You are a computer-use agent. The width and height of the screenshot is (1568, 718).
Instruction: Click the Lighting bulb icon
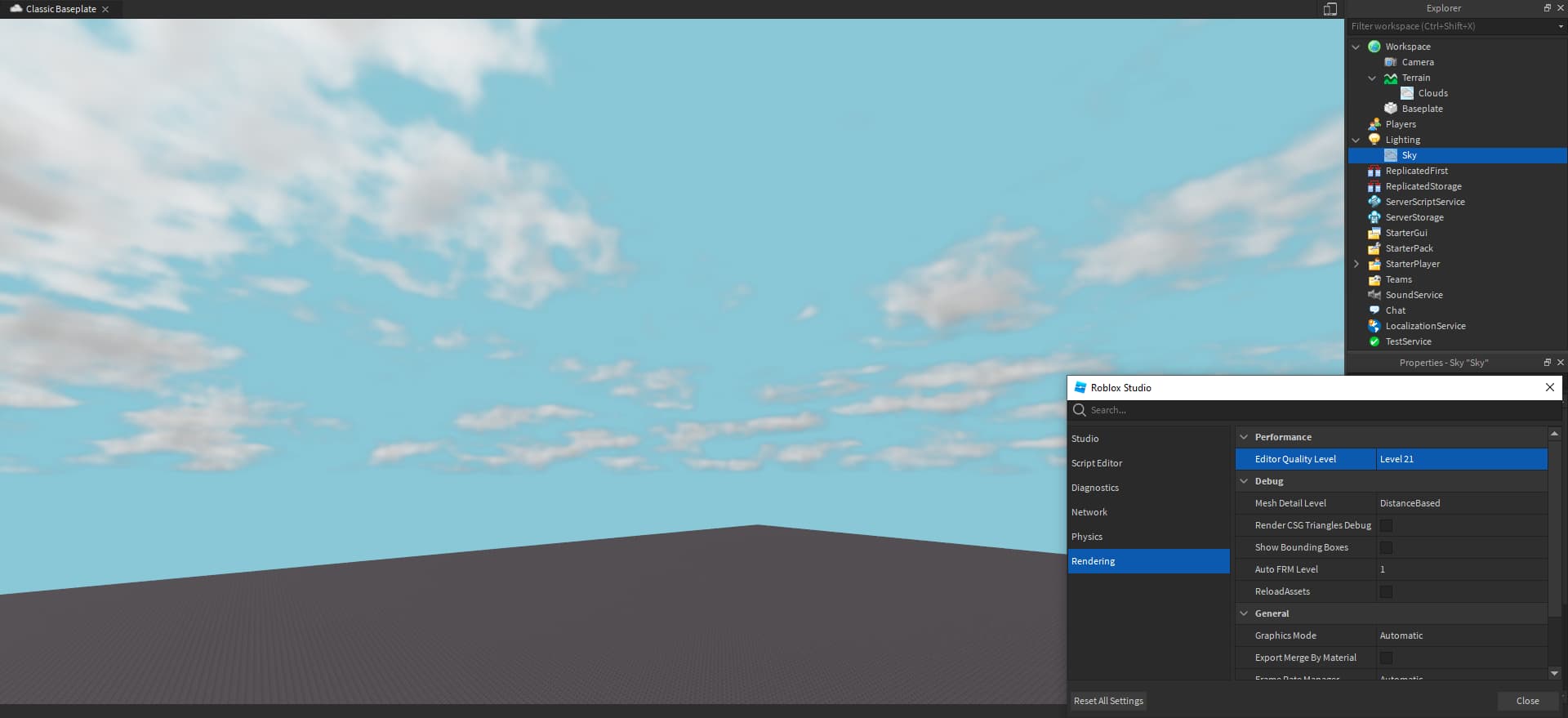(1374, 140)
